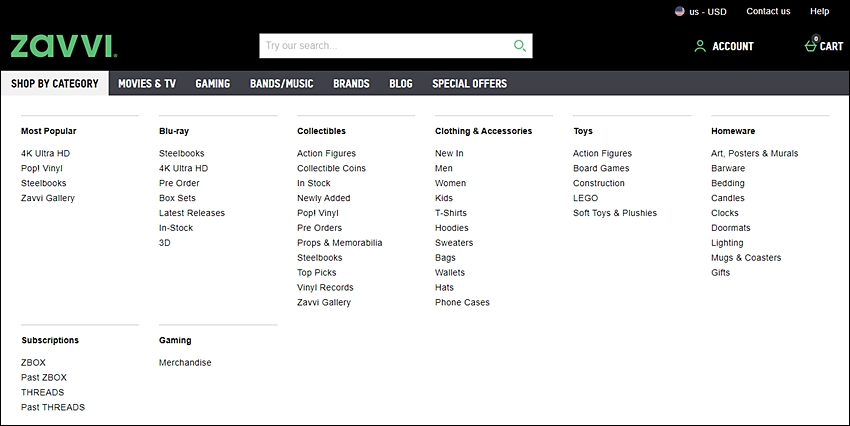Open the Past THREADS link

[53, 408]
